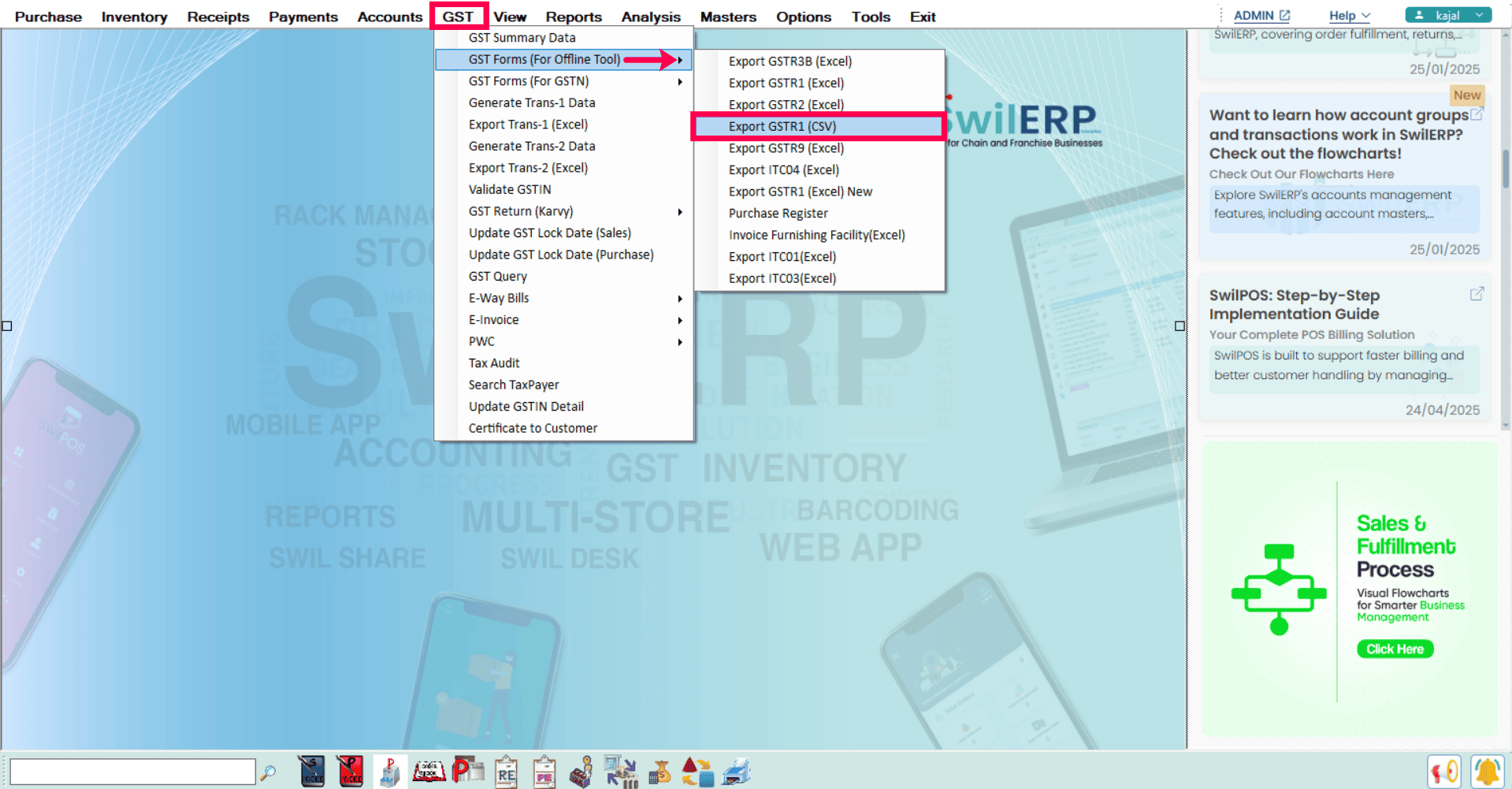Click the news panel vertical scrollbar
This screenshot has height=789, width=1512.
[1506, 229]
